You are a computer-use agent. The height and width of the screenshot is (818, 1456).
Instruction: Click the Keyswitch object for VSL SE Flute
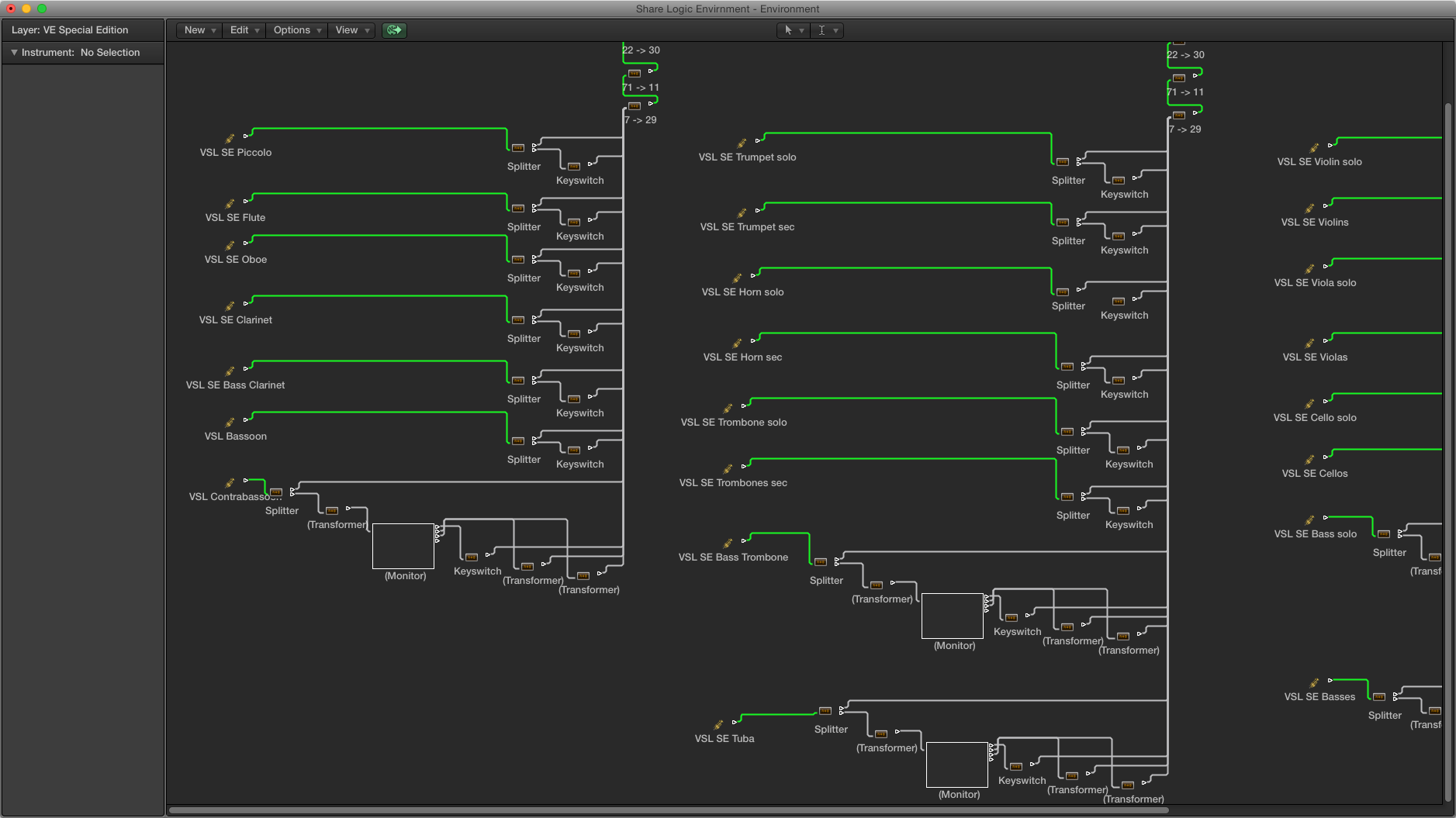click(574, 223)
